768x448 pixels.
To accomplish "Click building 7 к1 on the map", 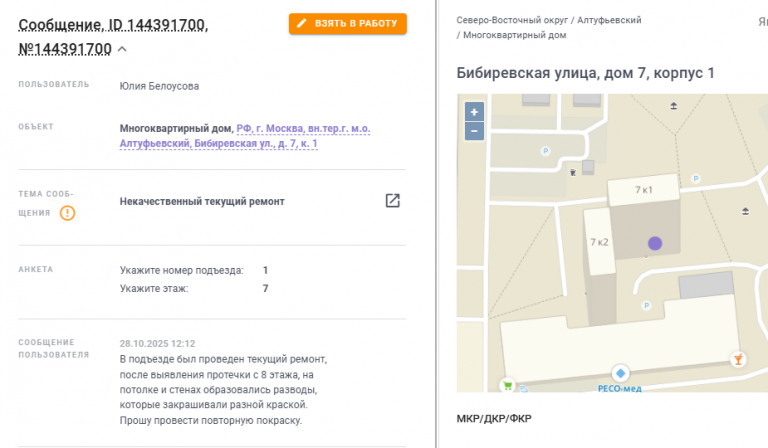I will click(643, 190).
